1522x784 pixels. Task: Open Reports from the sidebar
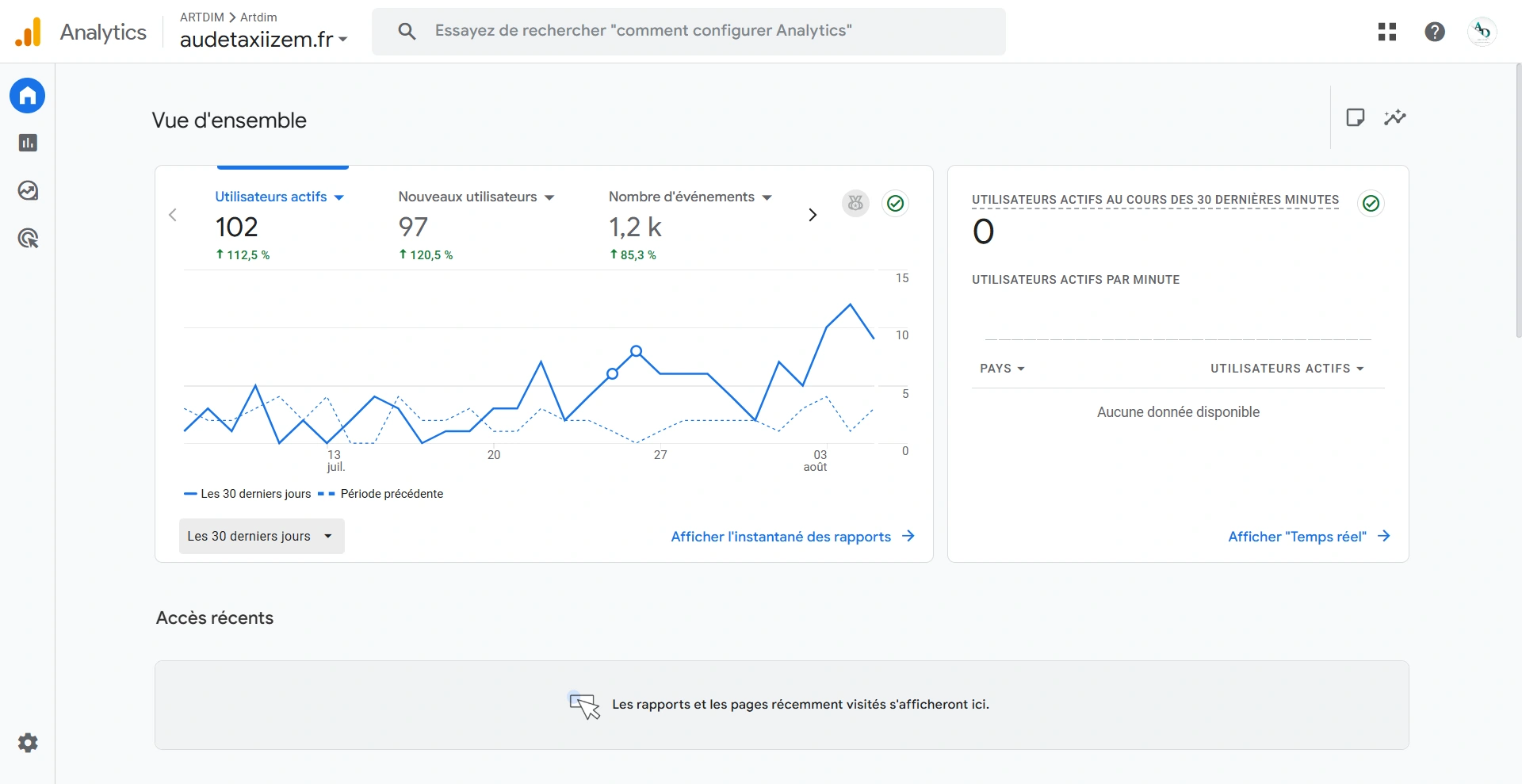(28, 143)
